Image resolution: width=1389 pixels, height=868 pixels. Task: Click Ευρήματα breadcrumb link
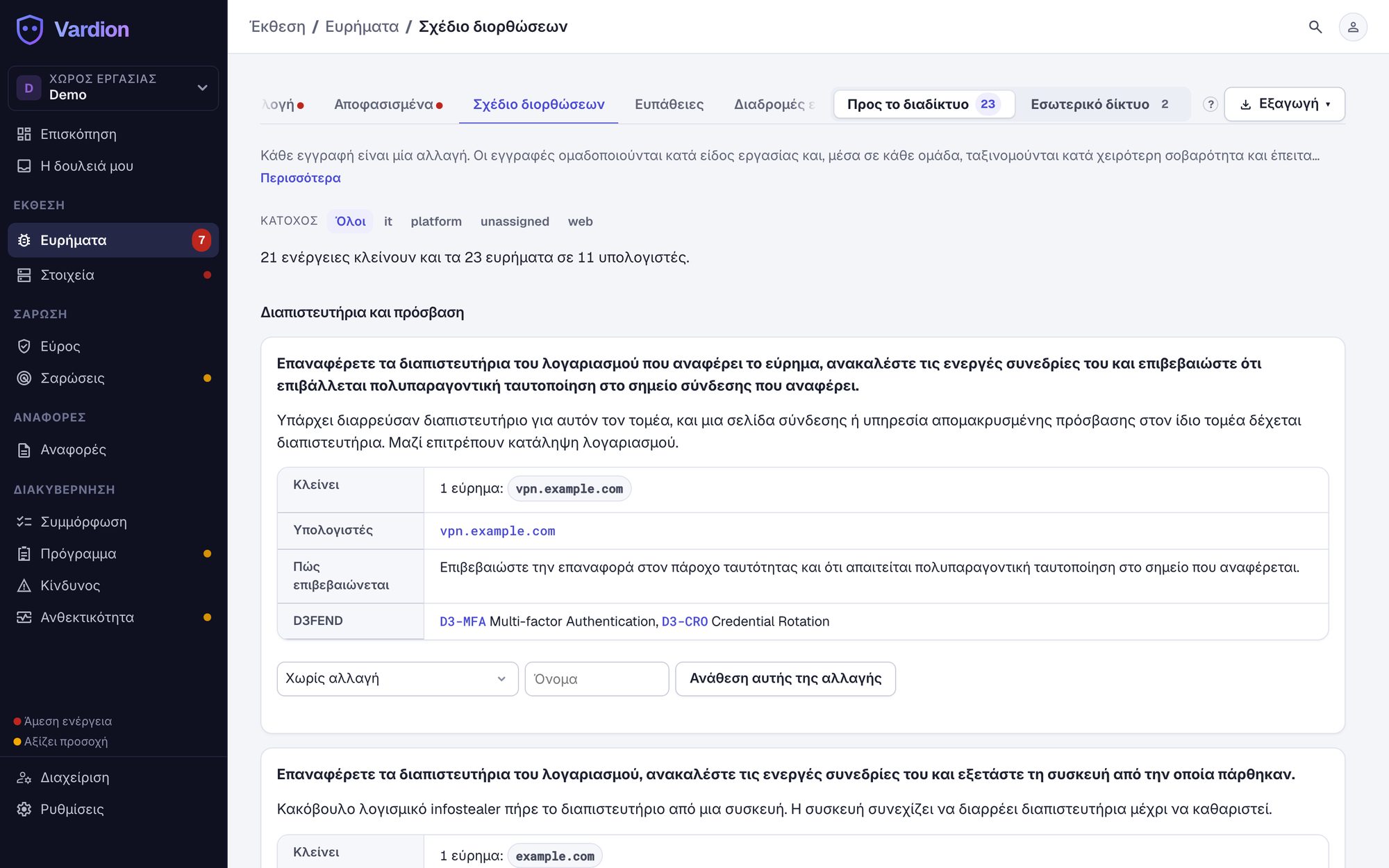(x=362, y=26)
